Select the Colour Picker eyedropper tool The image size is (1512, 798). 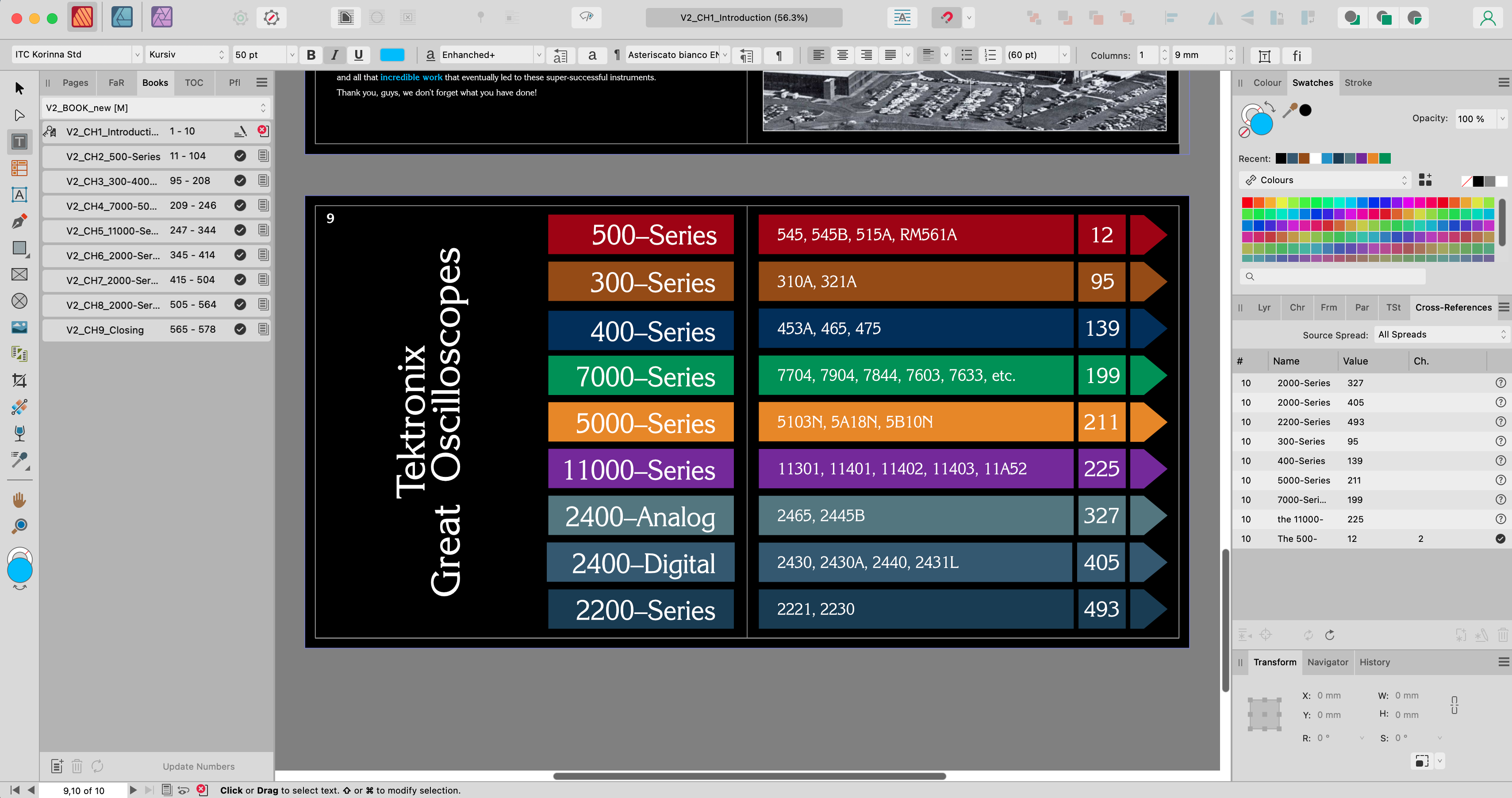(19, 460)
